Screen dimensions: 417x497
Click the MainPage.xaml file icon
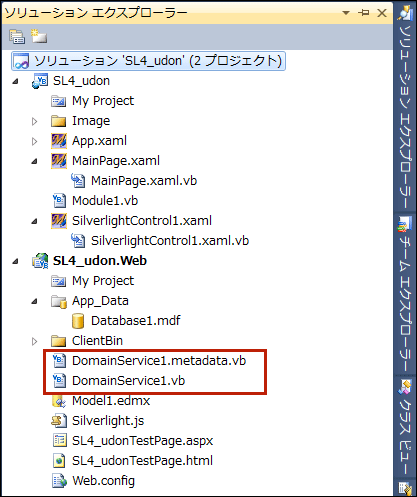tap(59, 161)
